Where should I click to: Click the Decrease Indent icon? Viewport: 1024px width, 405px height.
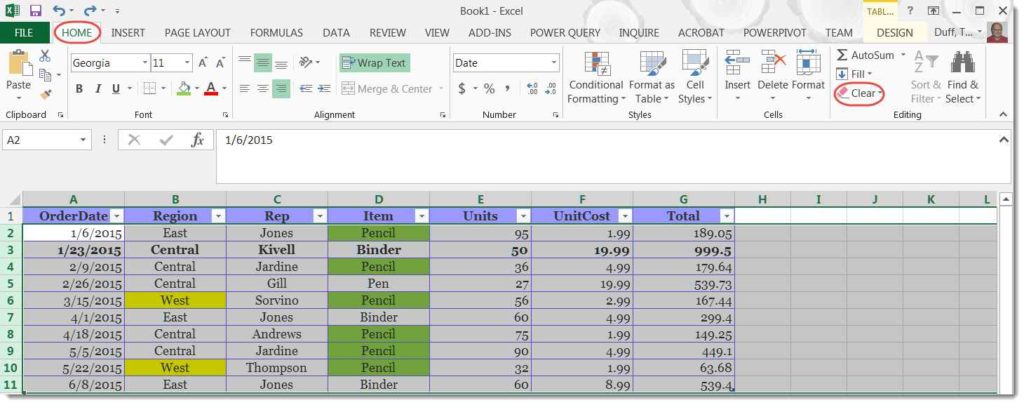pyautogui.click(x=306, y=88)
